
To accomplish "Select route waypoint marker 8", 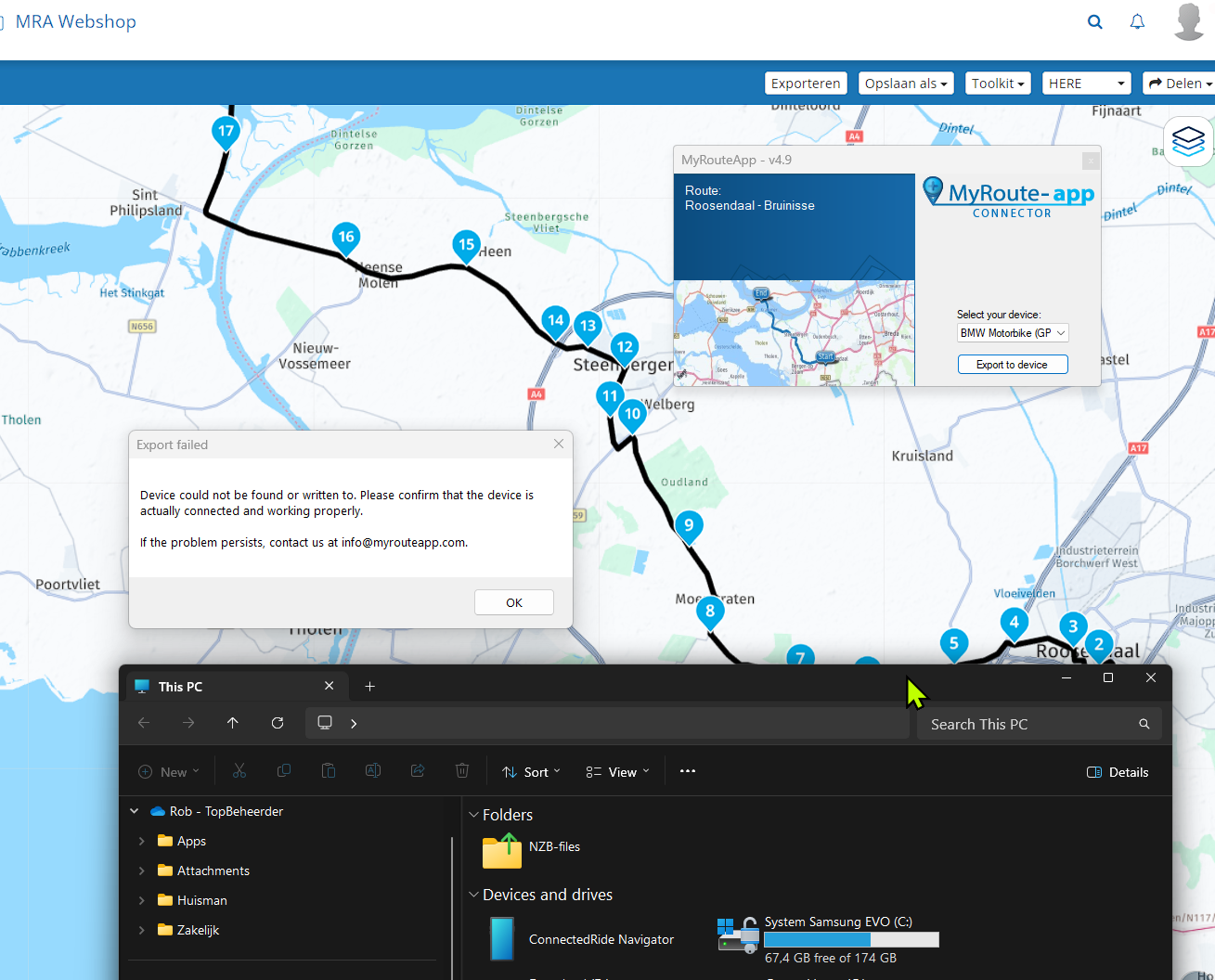I will (710, 612).
